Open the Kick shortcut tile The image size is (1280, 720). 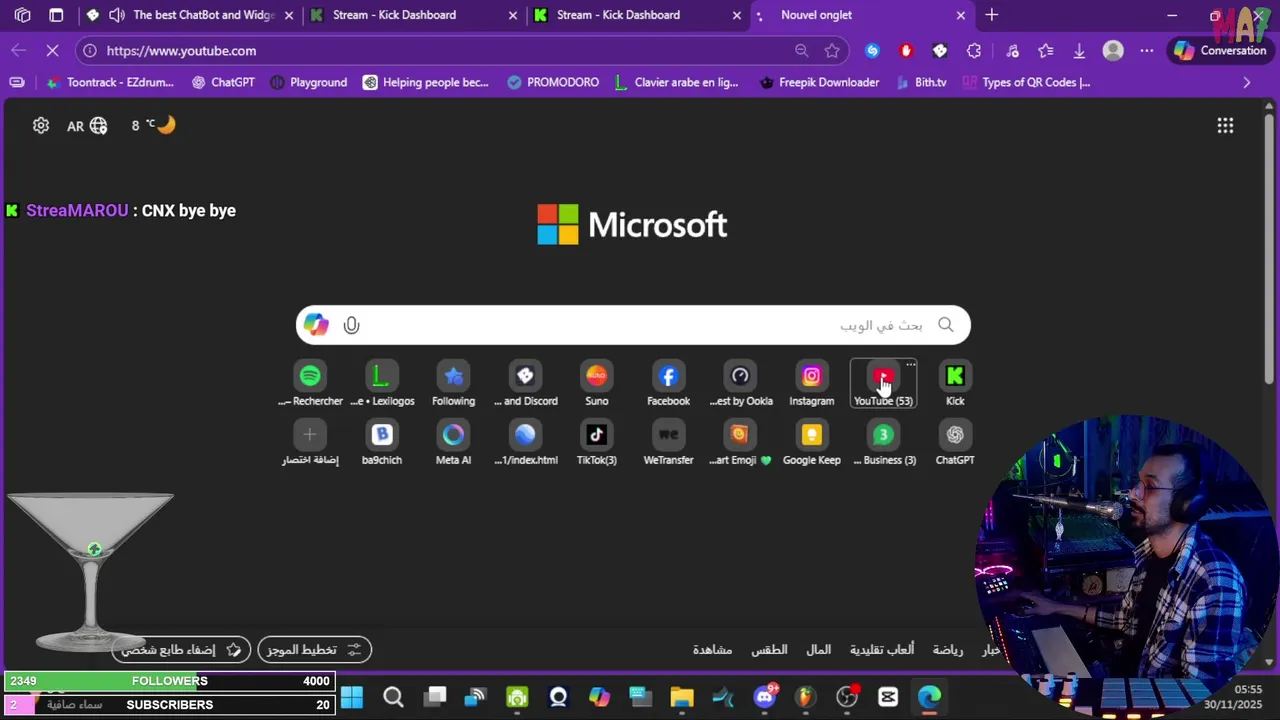pyautogui.click(x=955, y=385)
